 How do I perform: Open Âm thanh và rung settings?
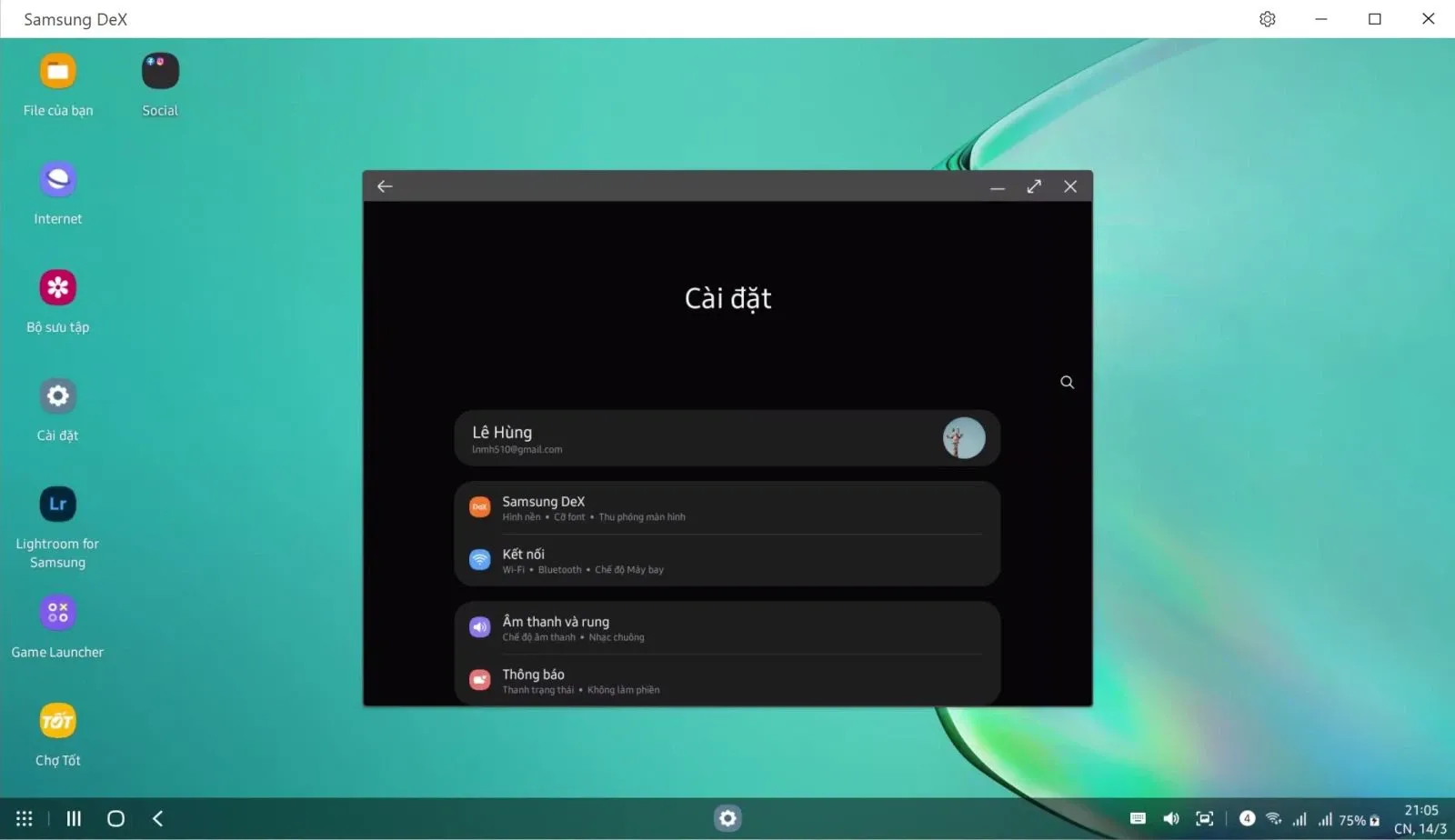click(727, 627)
